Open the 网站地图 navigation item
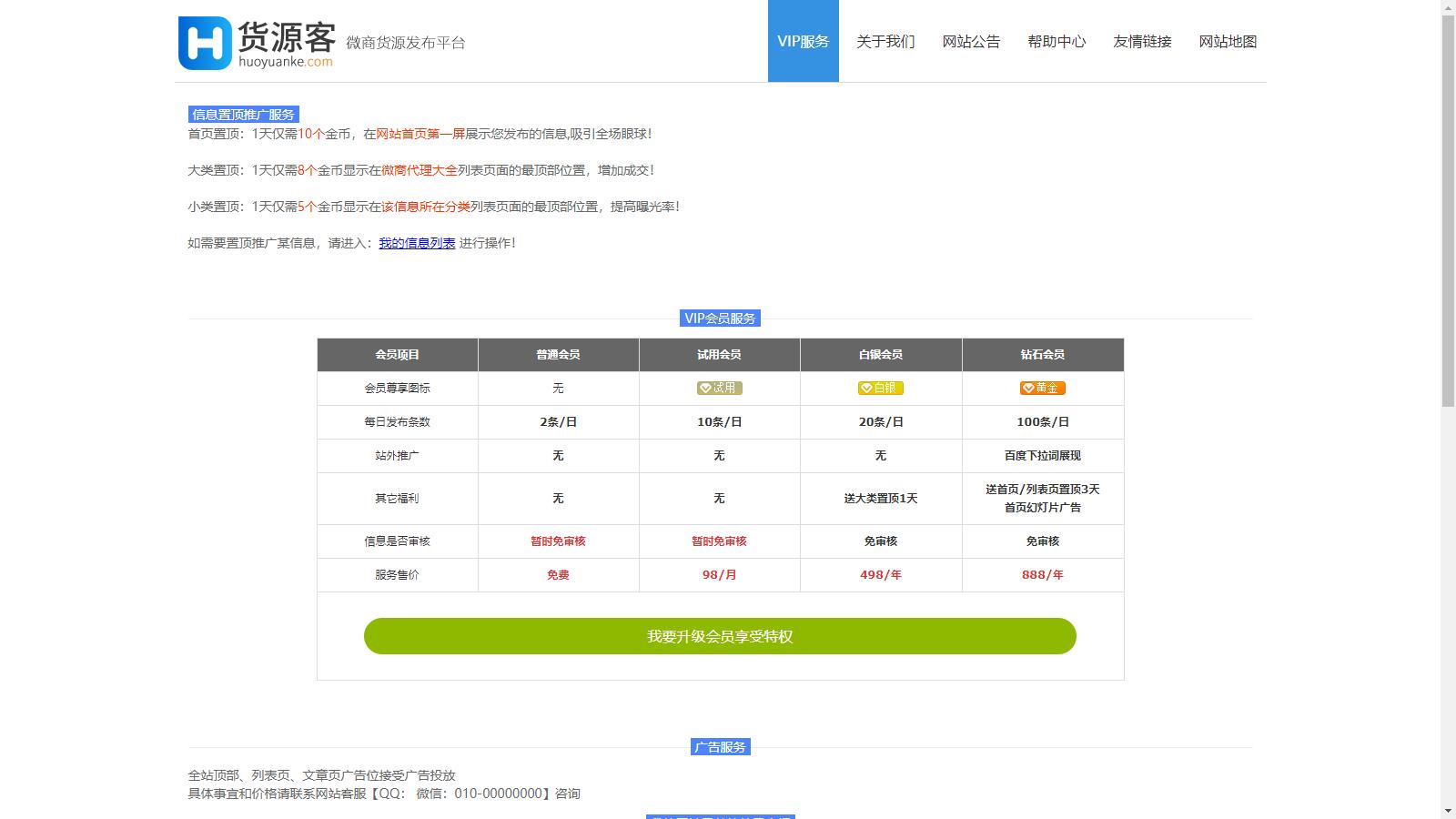The width and height of the screenshot is (1456, 819). pyautogui.click(x=1228, y=41)
